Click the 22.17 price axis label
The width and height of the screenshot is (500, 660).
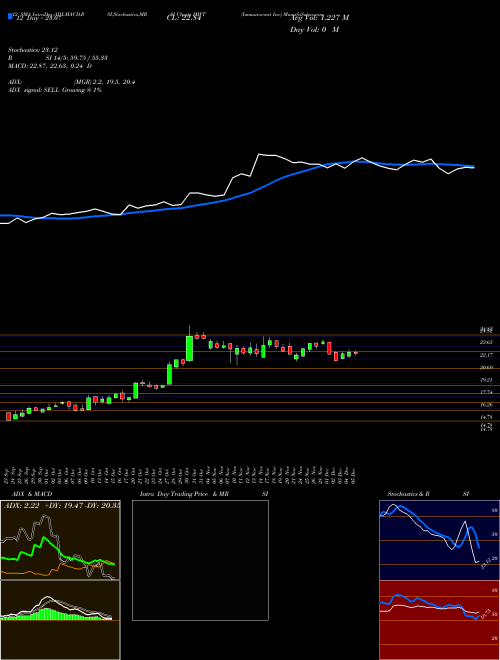point(489,355)
